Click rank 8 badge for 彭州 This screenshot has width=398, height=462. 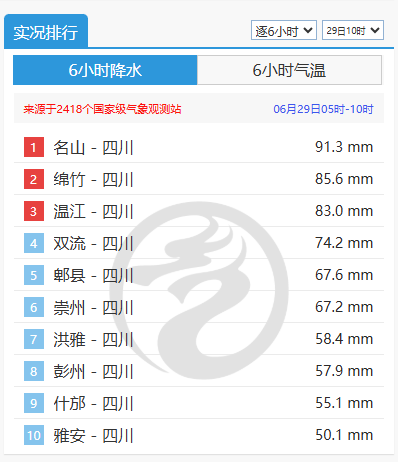click(34, 371)
